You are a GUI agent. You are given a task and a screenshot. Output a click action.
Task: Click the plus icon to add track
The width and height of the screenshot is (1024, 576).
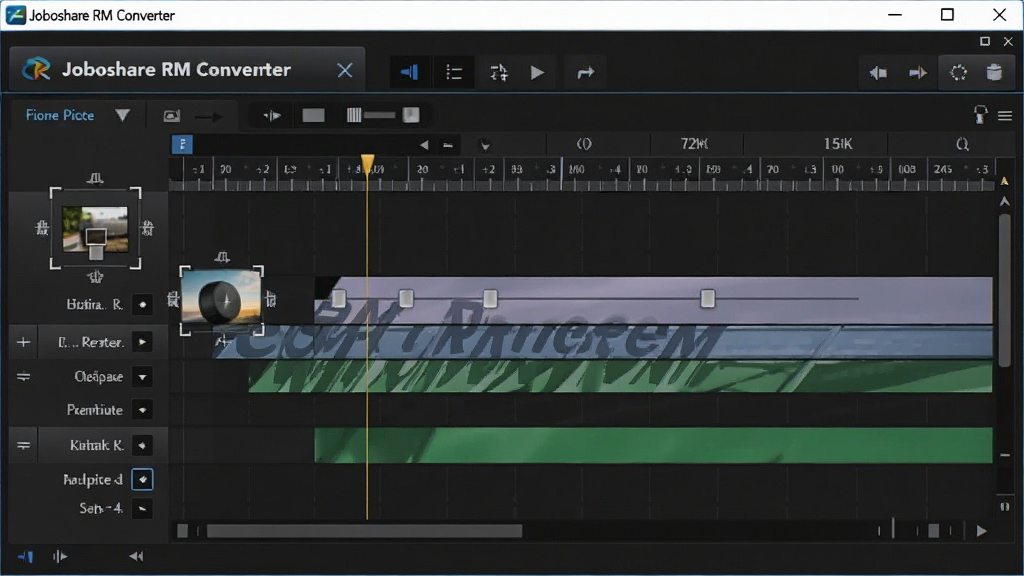(x=24, y=342)
